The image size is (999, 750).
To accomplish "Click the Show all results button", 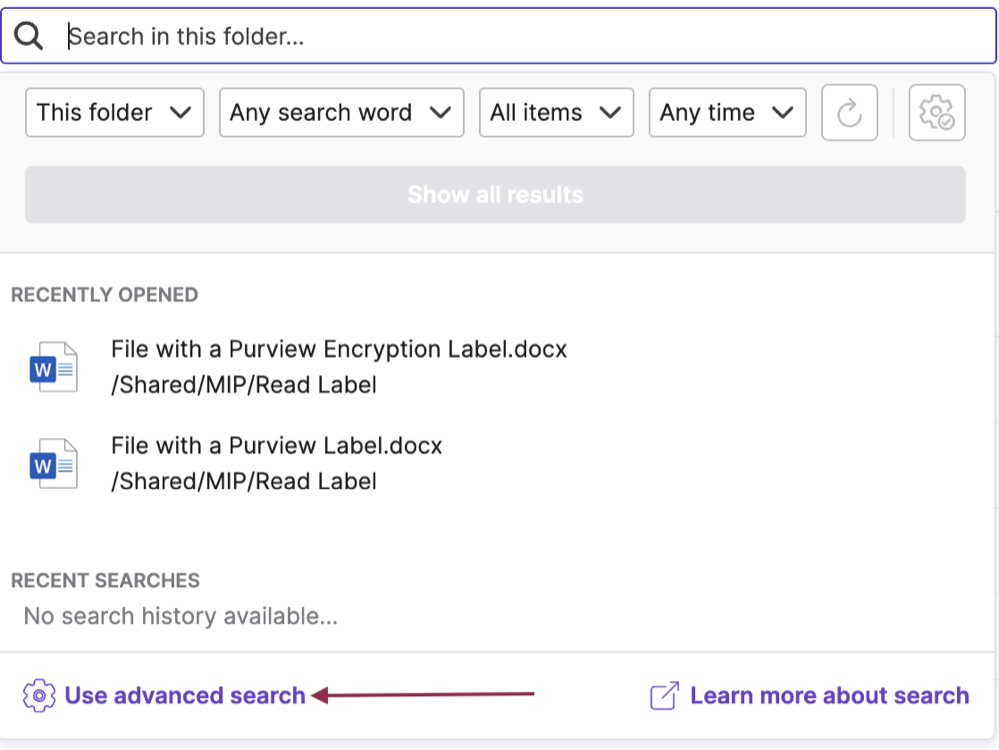I will click(495, 194).
